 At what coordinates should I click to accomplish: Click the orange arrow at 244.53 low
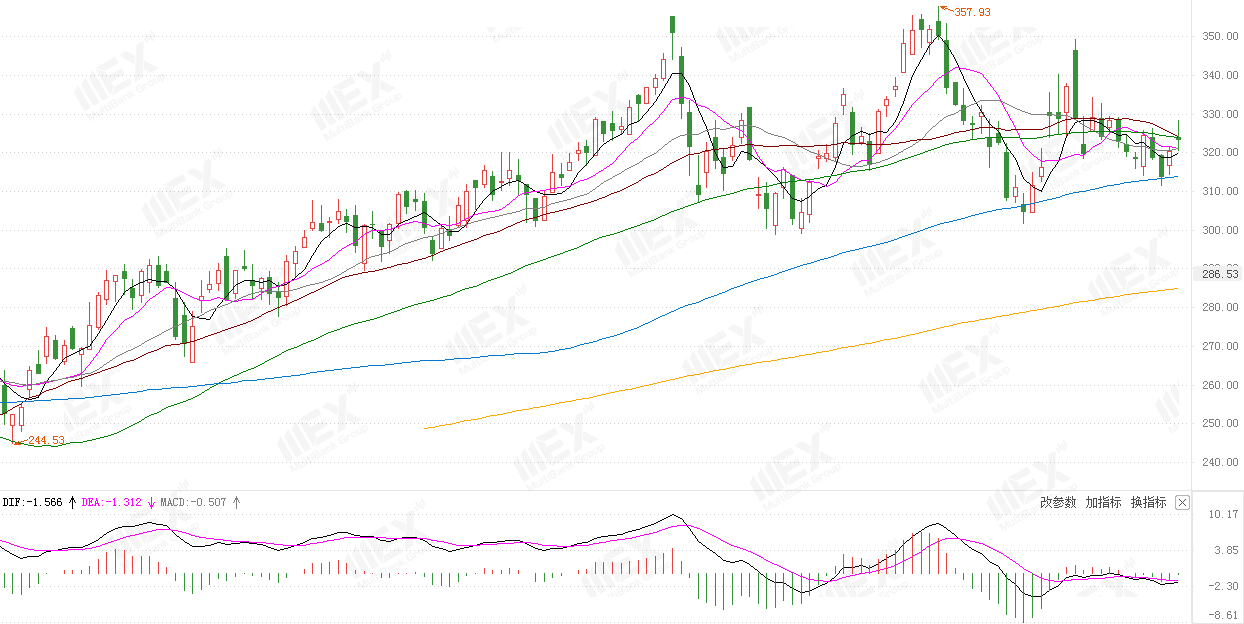point(20,441)
